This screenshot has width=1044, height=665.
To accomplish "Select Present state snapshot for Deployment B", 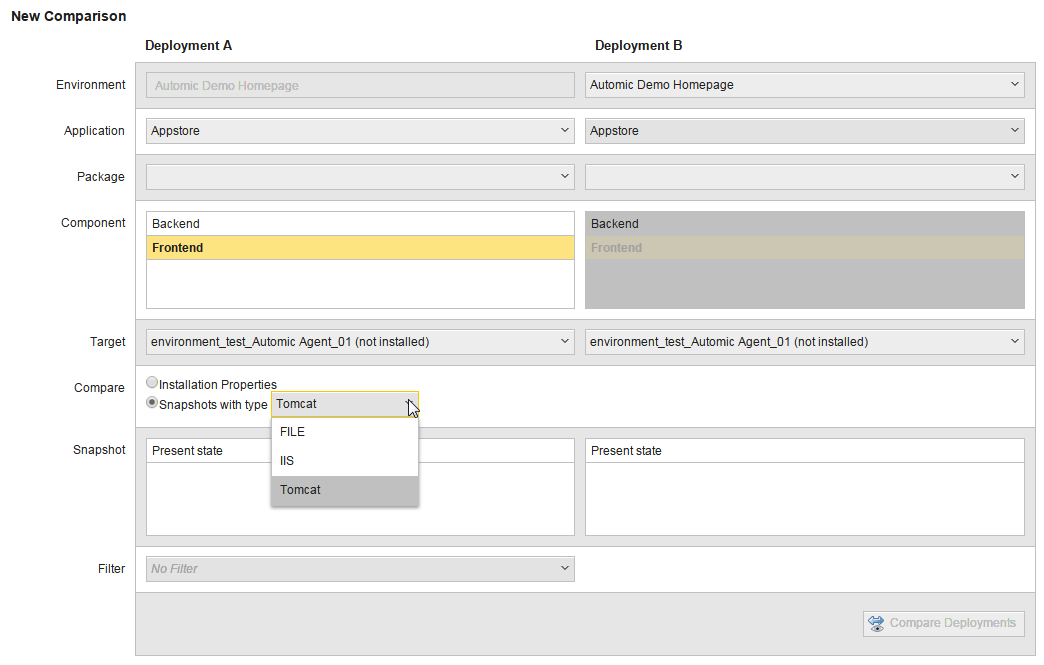I will click(x=804, y=451).
